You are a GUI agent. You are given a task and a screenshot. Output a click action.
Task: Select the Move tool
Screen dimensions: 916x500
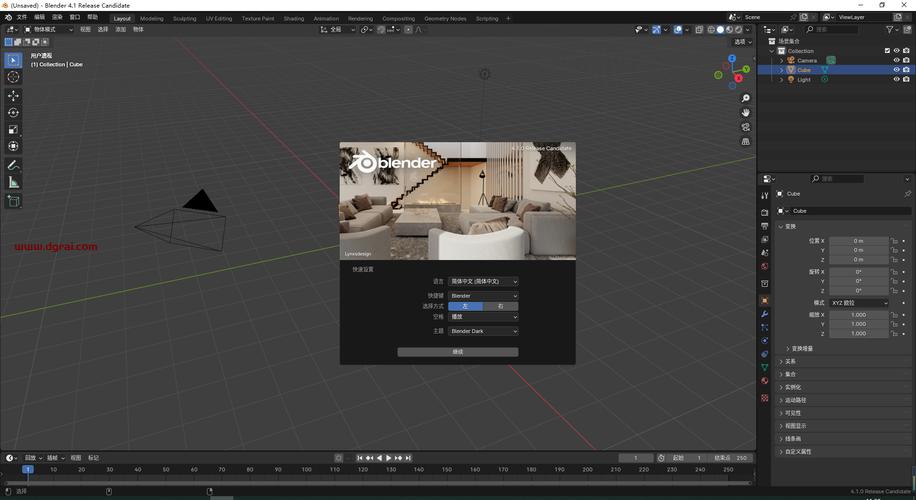click(x=13, y=95)
